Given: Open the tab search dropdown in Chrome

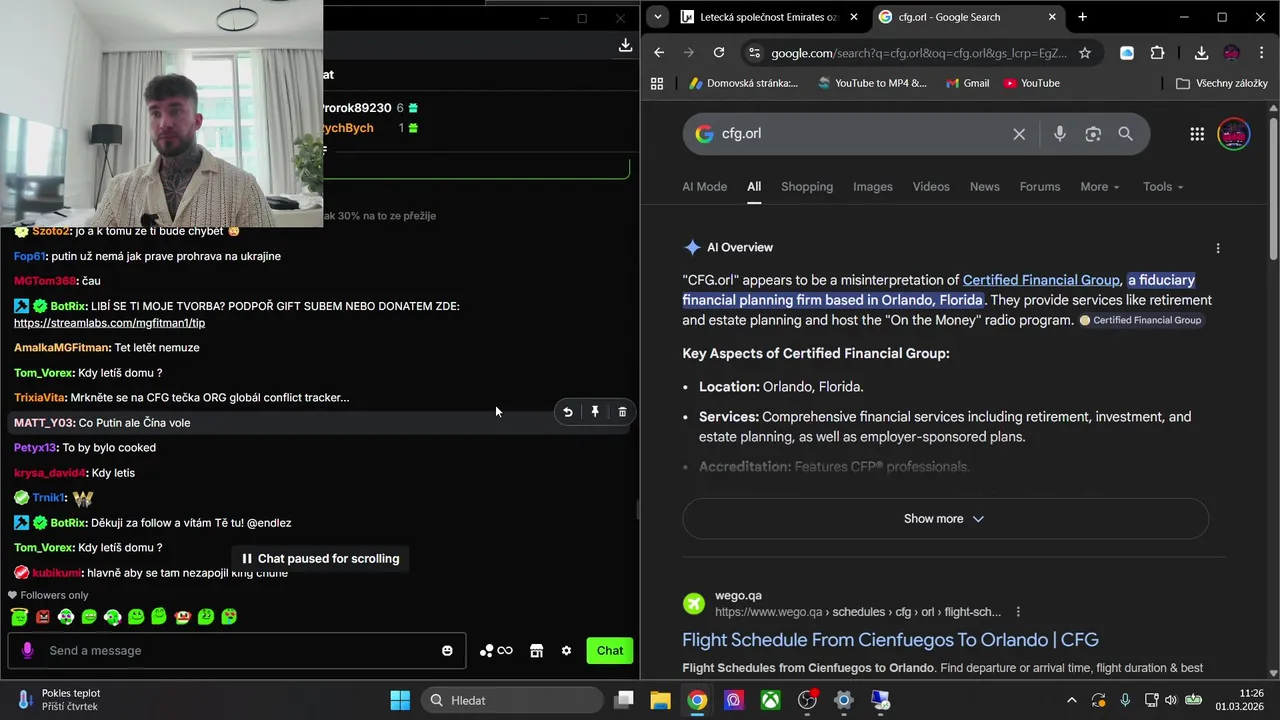Looking at the screenshot, I should coord(657,17).
